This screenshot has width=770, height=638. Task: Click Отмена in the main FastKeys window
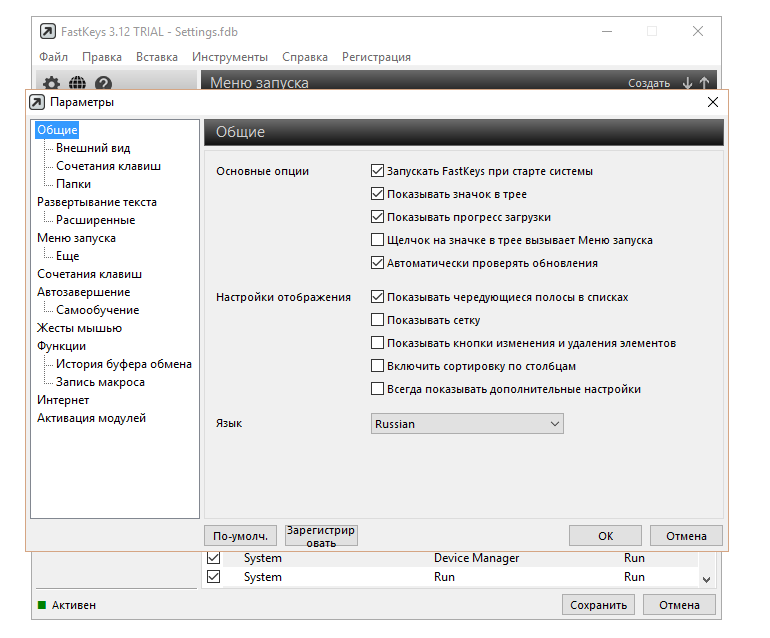pos(679,605)
